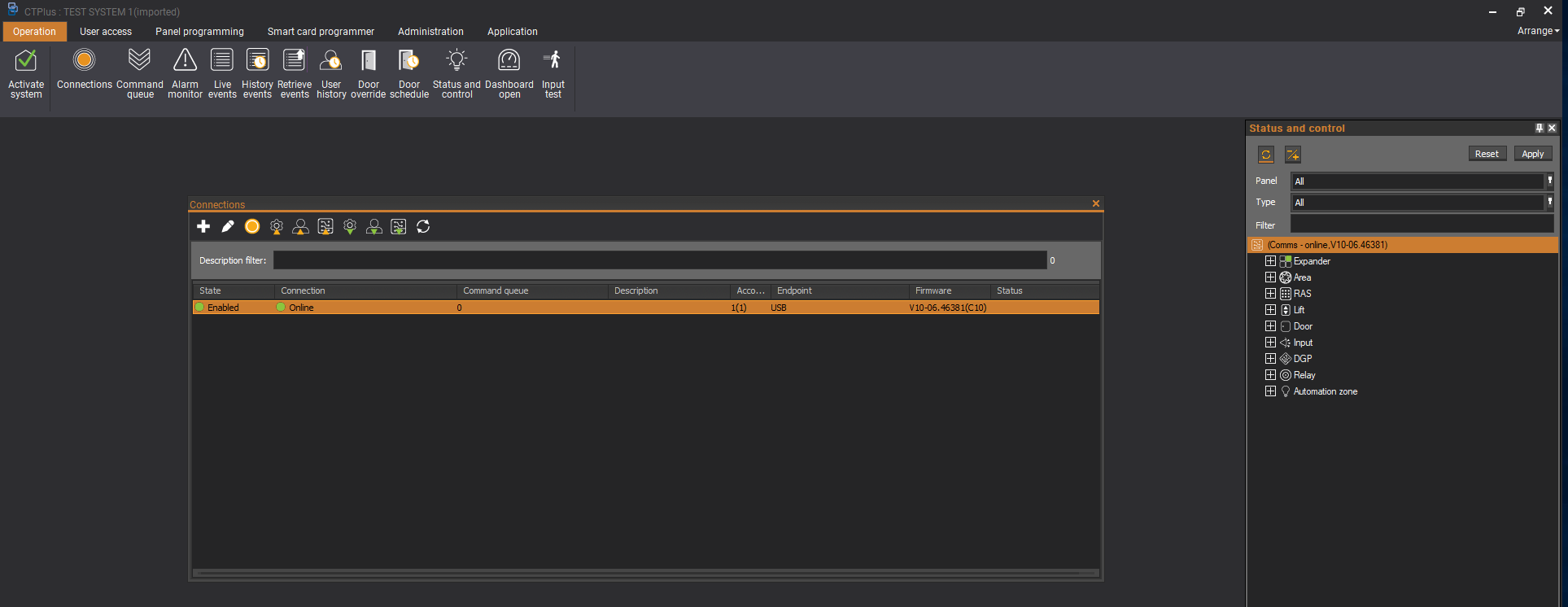Open History events
This screenshot has height=607, width=1568.
[x=257, y=73]
